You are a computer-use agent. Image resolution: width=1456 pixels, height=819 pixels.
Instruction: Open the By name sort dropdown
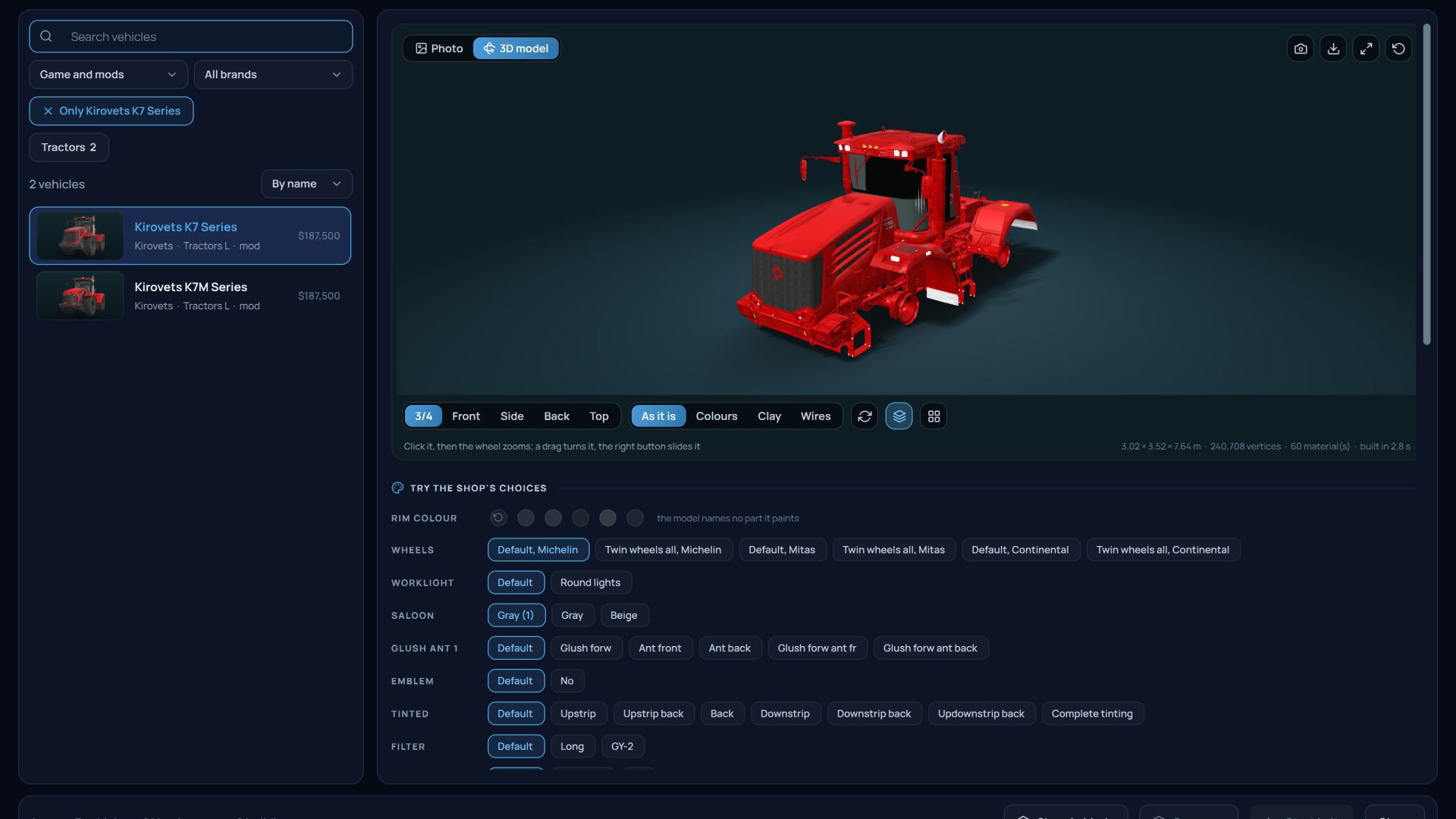306,184
